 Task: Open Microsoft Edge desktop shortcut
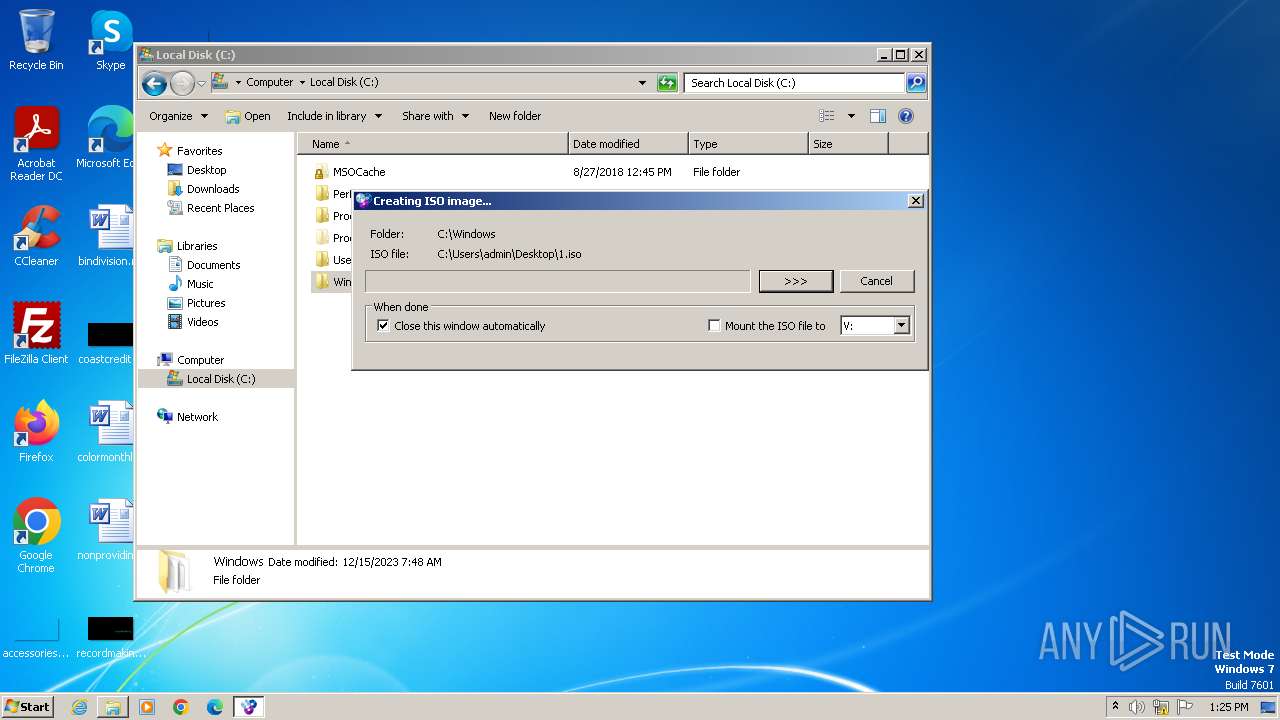105,138
